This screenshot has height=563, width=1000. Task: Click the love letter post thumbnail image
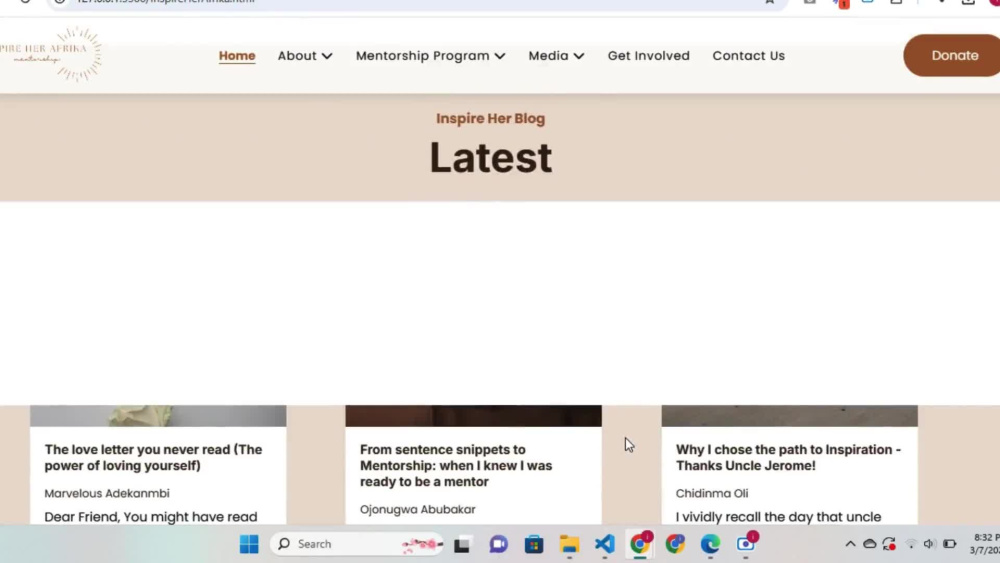pos(158,416)
